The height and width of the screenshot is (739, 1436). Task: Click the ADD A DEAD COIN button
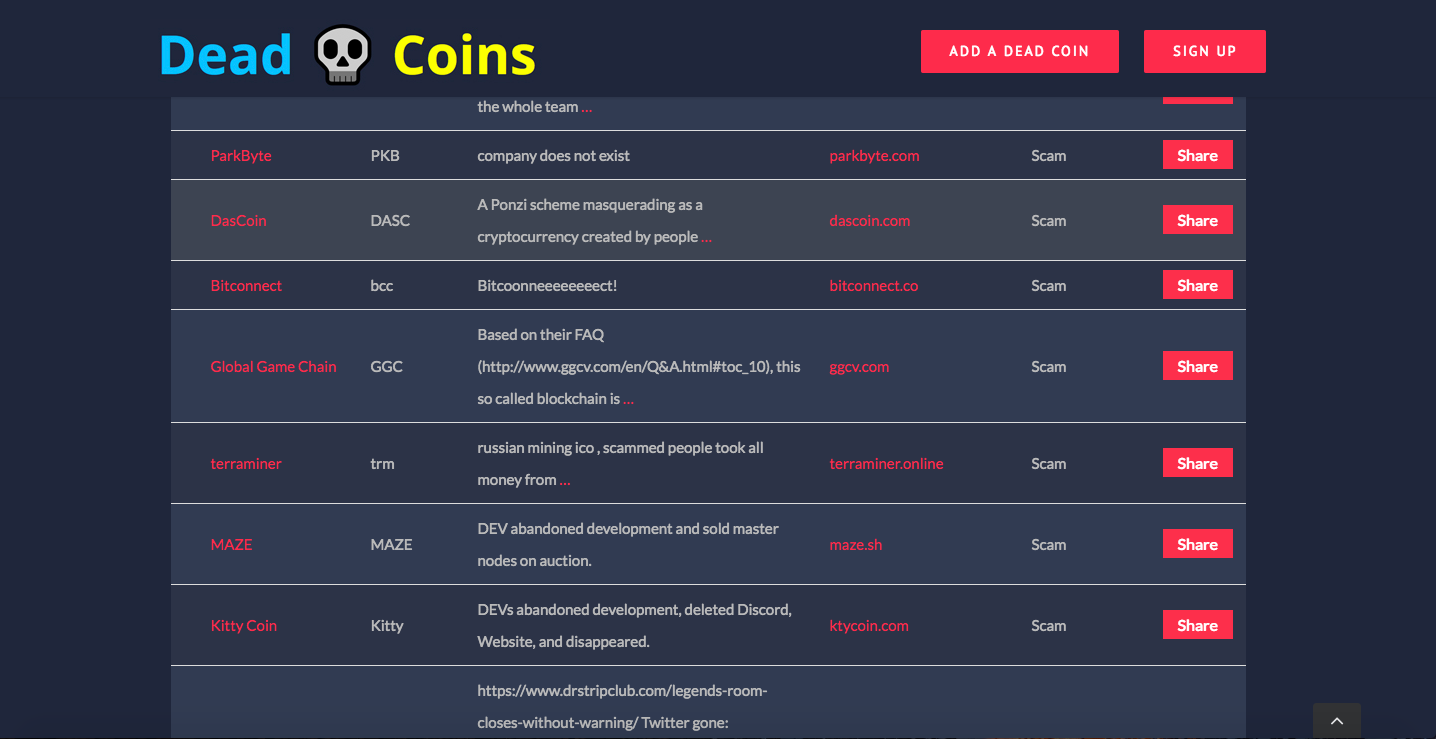click(1019, 51)
